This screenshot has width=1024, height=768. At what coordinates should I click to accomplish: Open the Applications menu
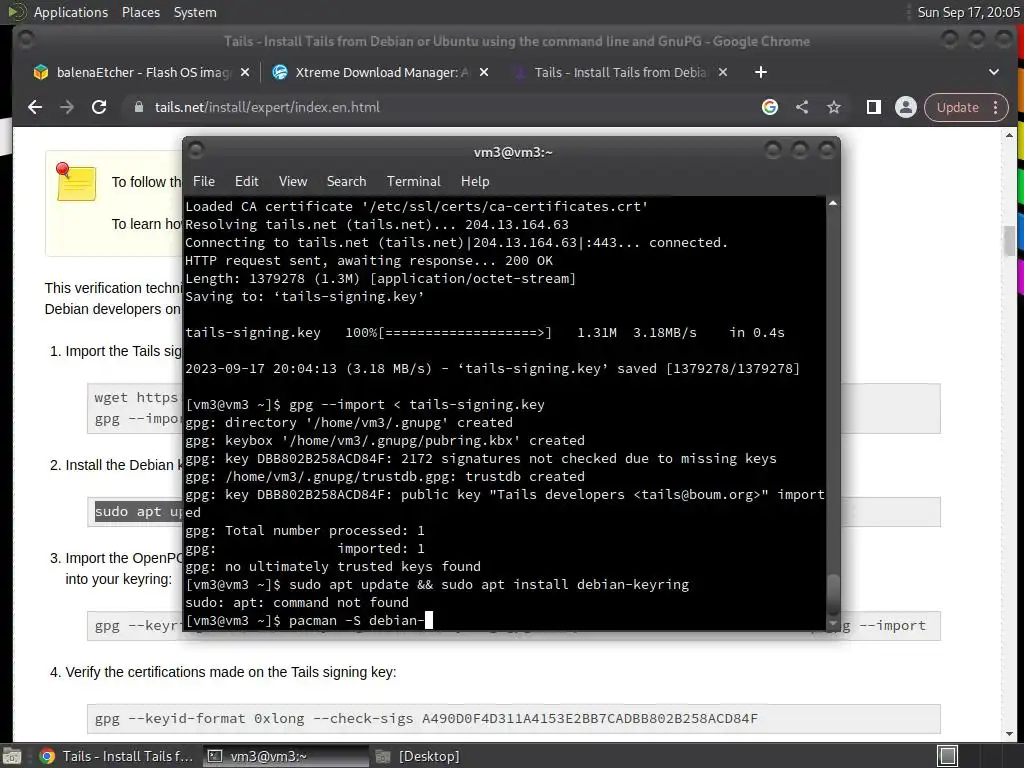(x=71, y=12)
